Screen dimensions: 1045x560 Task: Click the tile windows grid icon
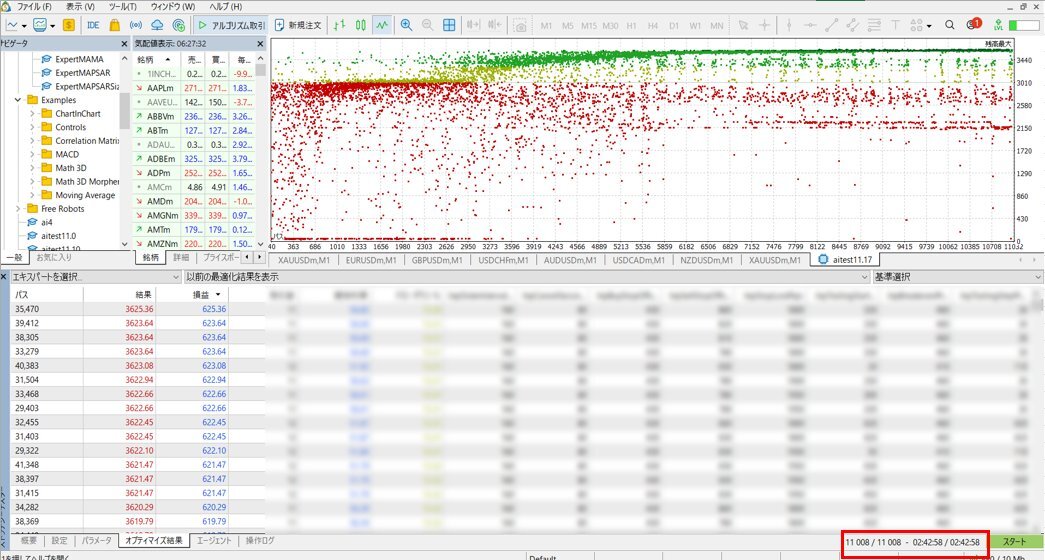(449, 24)
